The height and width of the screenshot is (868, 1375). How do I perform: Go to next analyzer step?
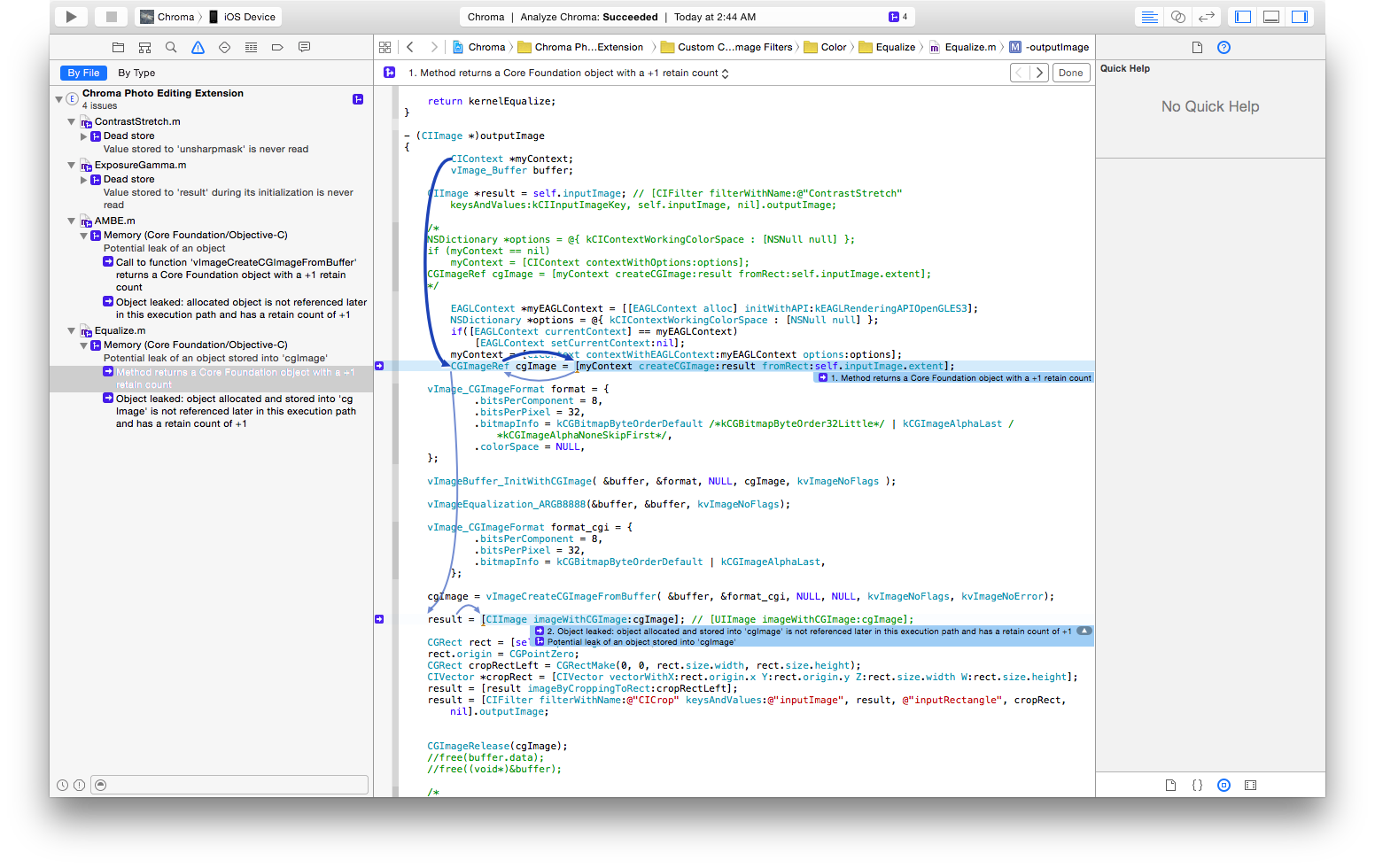tap(1039, 73)
